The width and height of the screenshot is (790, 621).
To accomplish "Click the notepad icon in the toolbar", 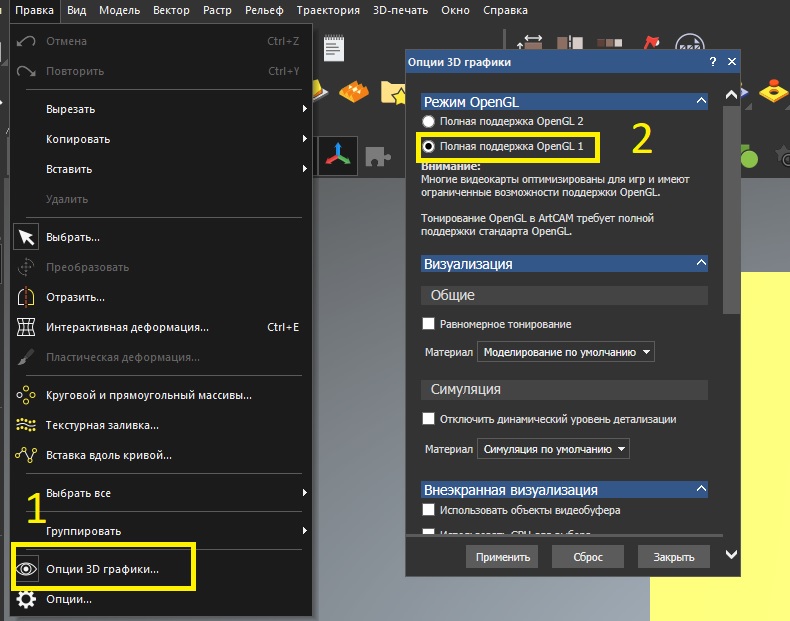I will pyautogui.click(x=334, y=48).
